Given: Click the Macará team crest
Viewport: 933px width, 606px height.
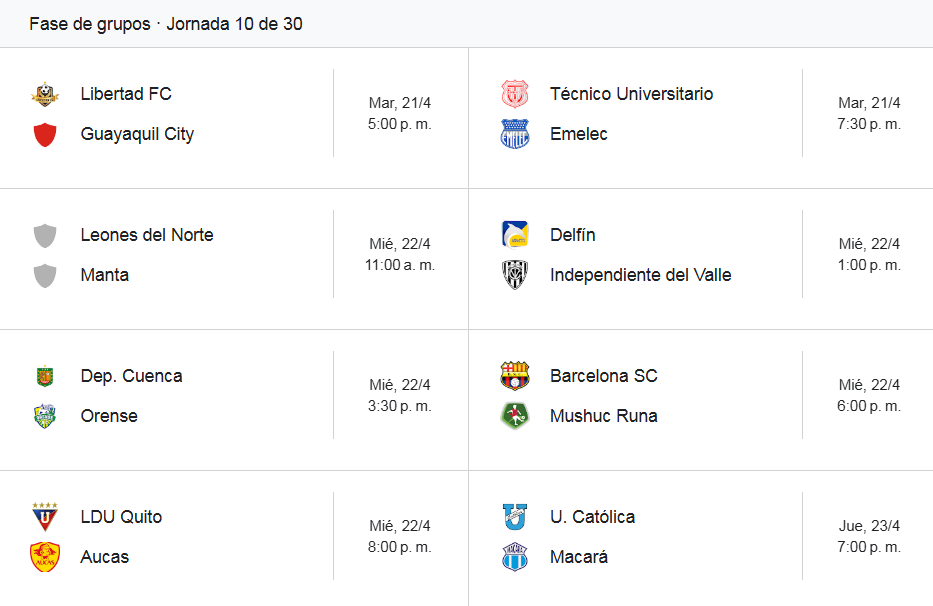Looking at the screenshot, I should tap(514, 557).
